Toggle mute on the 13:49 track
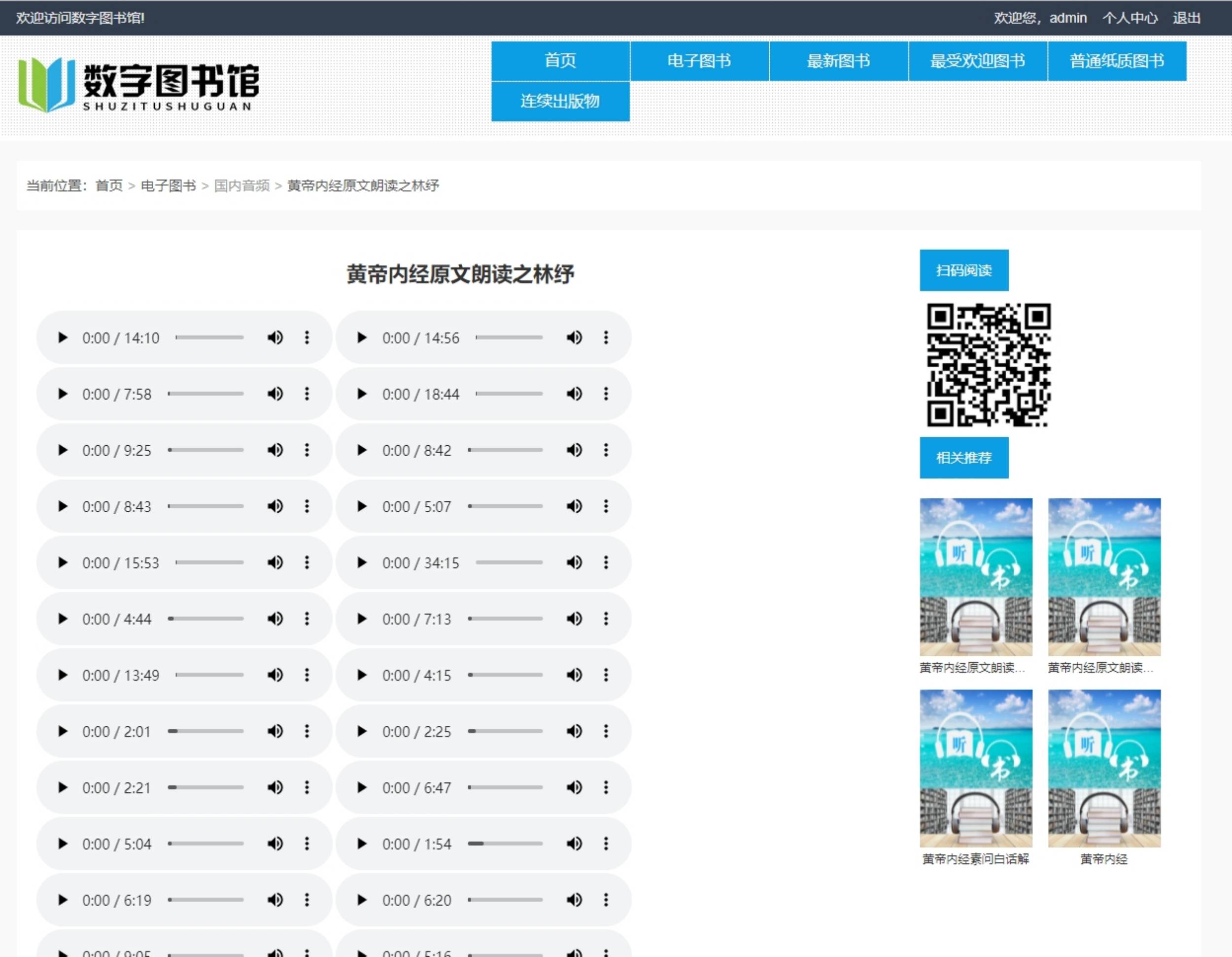This screenshot has width=1232, height=957. coord(275,675)
